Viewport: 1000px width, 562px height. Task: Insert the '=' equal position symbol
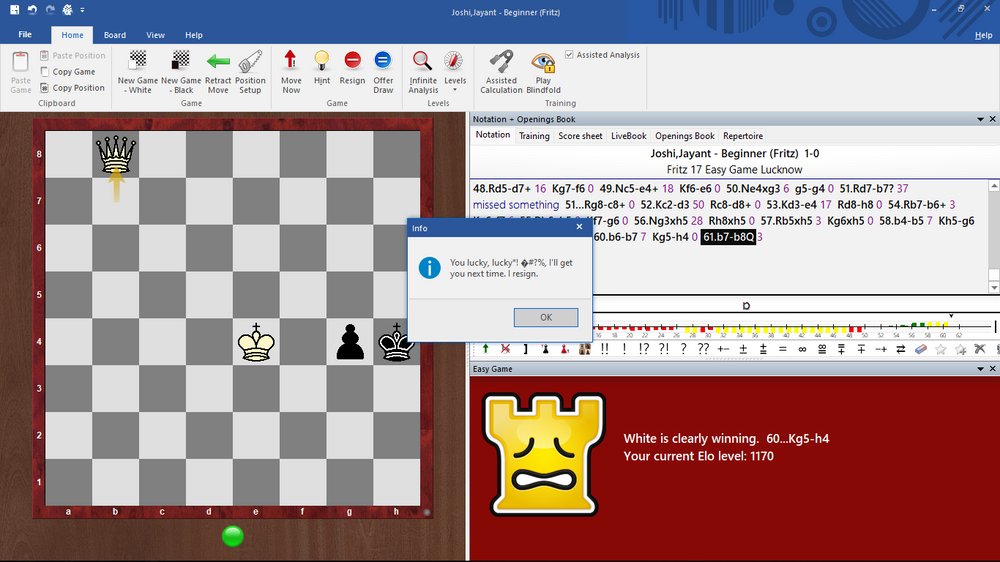click(783, 349)
